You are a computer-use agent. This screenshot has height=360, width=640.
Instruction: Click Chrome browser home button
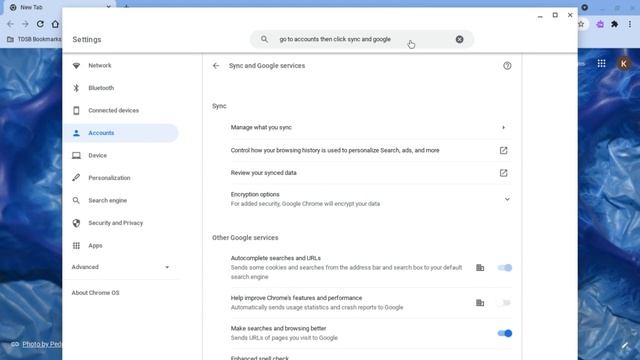point(55,24)
